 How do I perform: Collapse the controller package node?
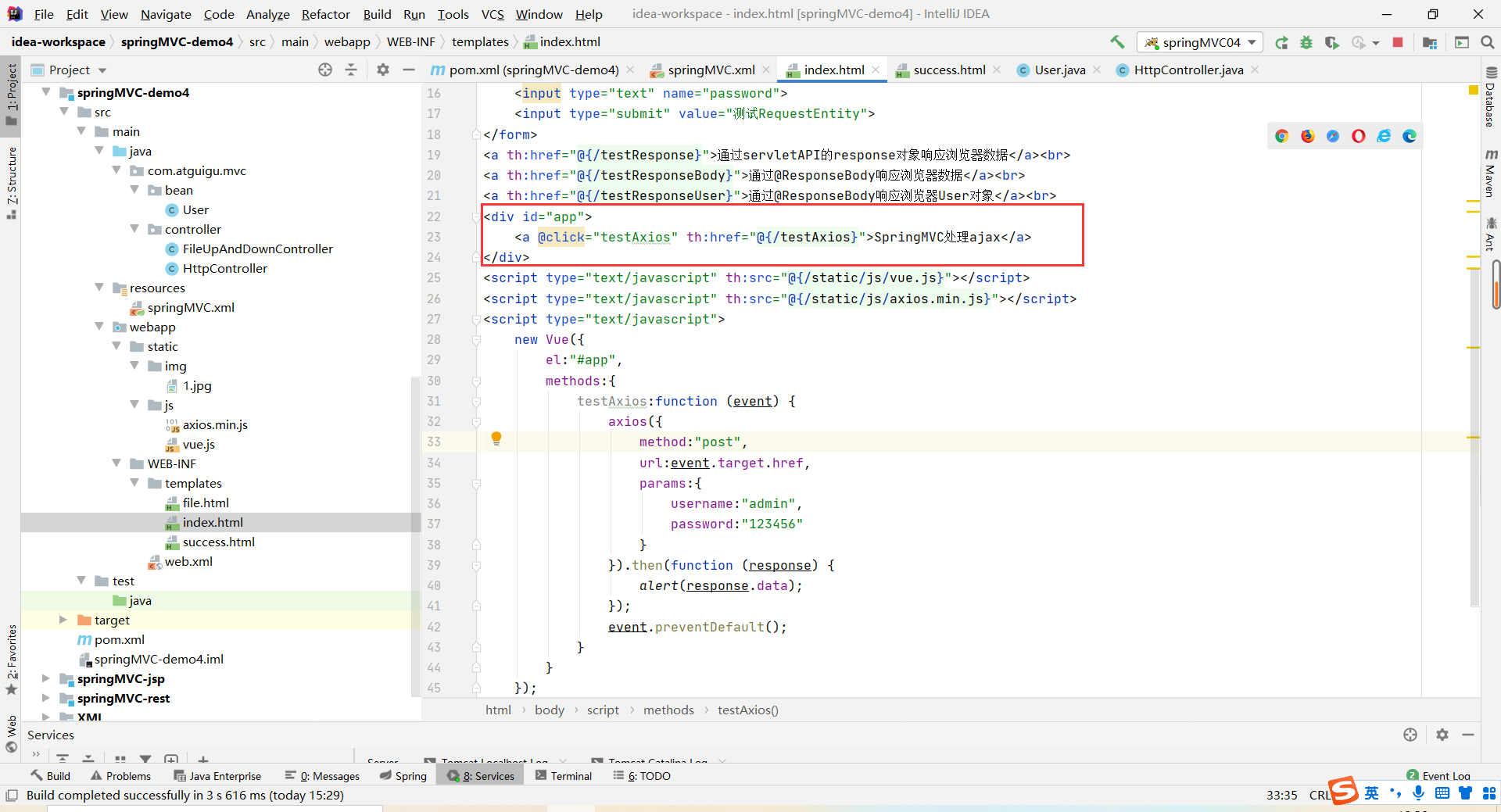(134, 229)
